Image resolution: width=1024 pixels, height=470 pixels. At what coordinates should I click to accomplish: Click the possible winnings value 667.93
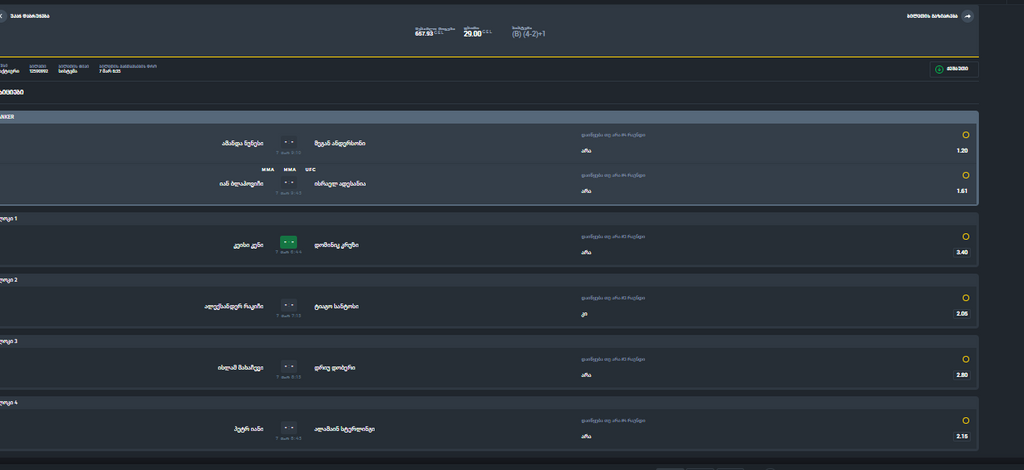[424, 34]
